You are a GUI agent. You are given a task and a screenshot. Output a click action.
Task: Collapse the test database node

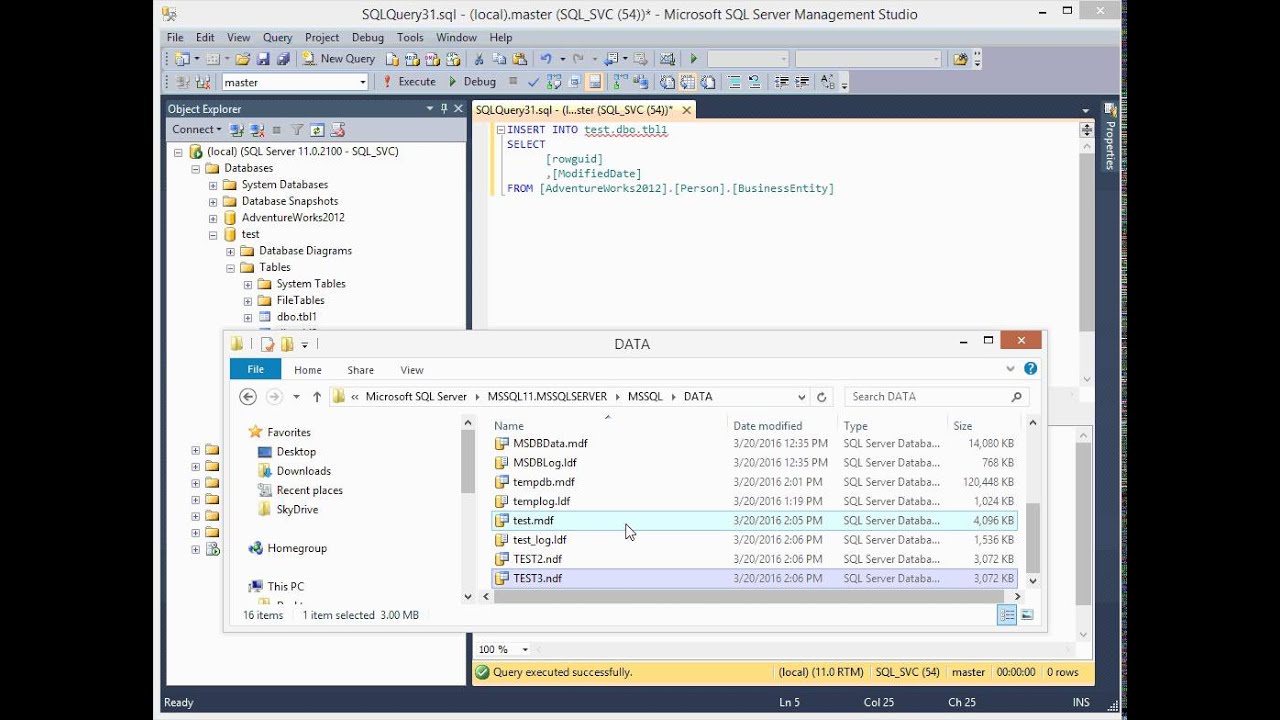(213, 235)
